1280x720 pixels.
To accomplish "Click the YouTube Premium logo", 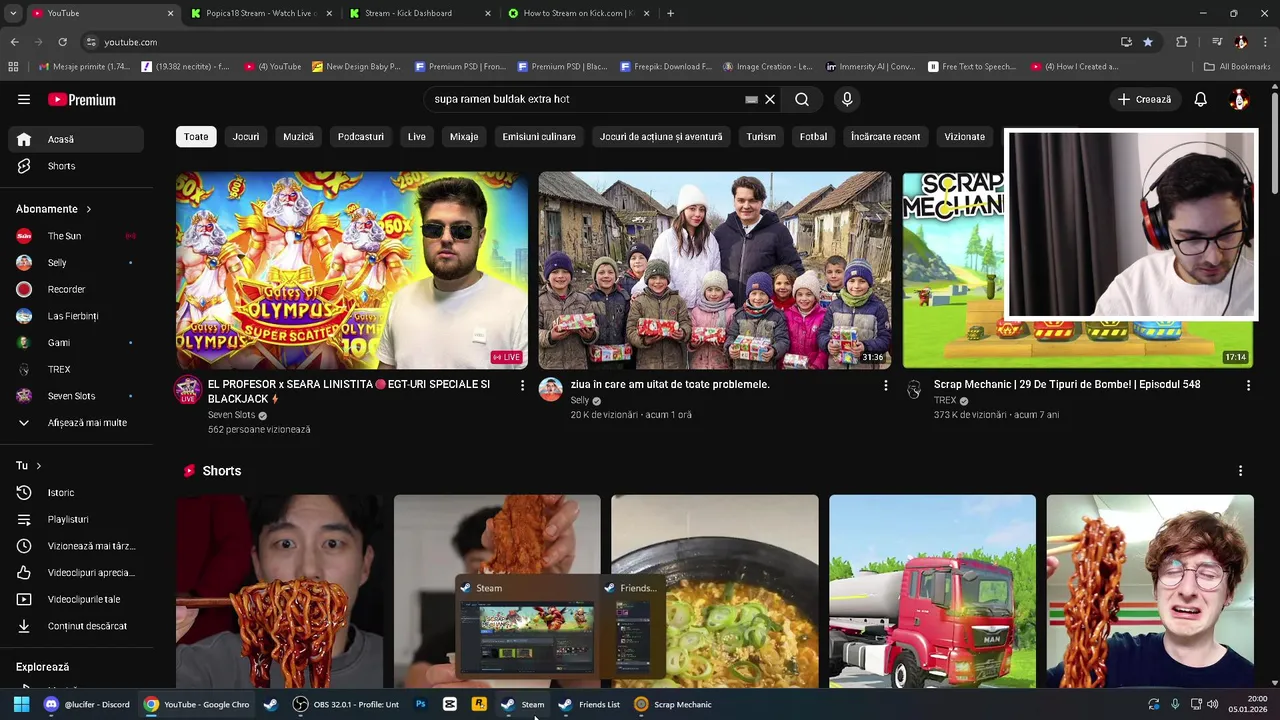I will 82,99.
